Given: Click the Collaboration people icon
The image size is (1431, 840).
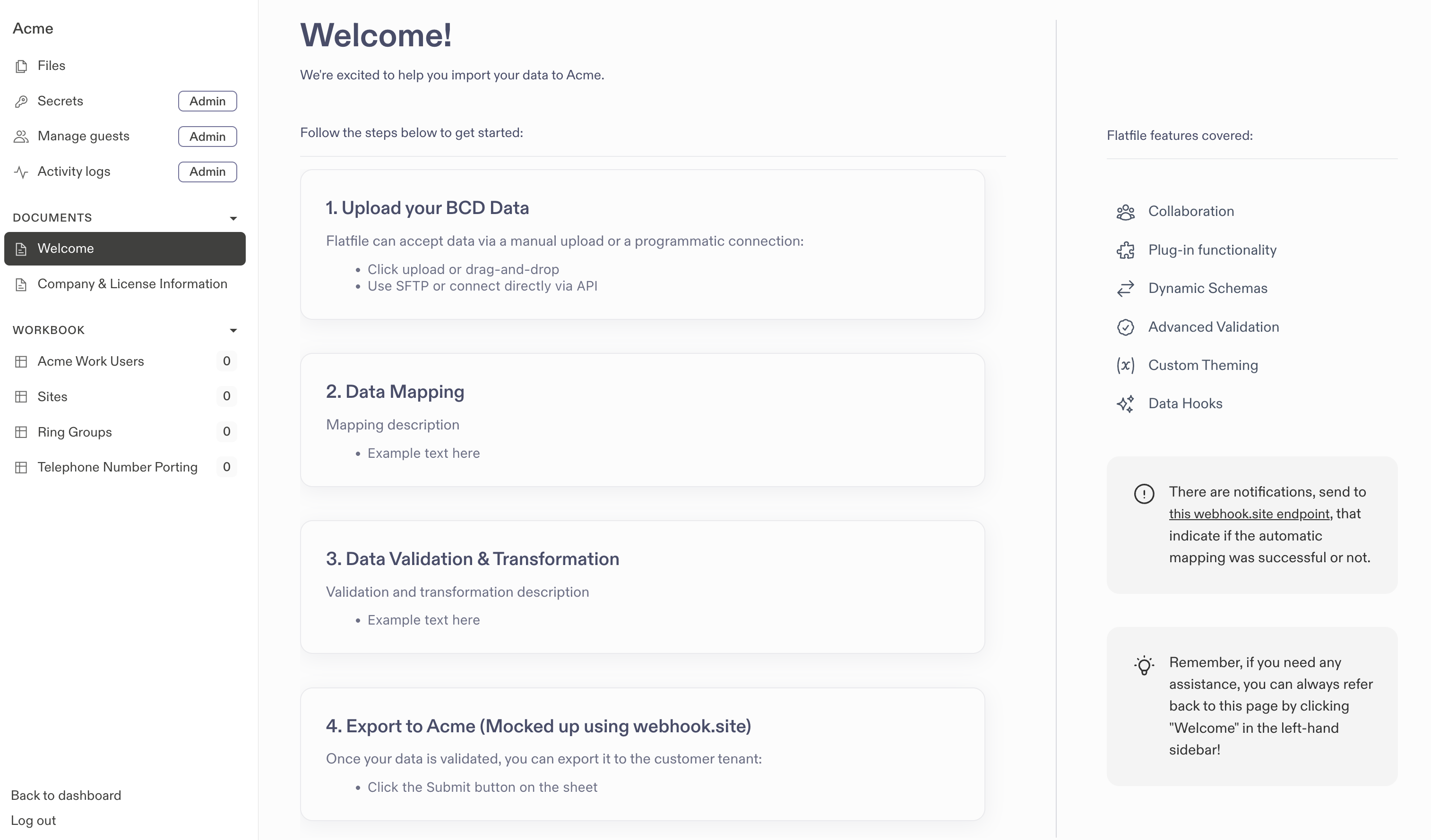Looking at the screenshot, I should coord(1125,212).
